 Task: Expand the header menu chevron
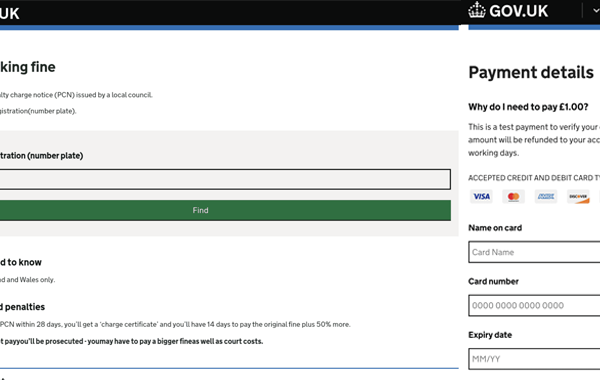click(x=596, y=11)
